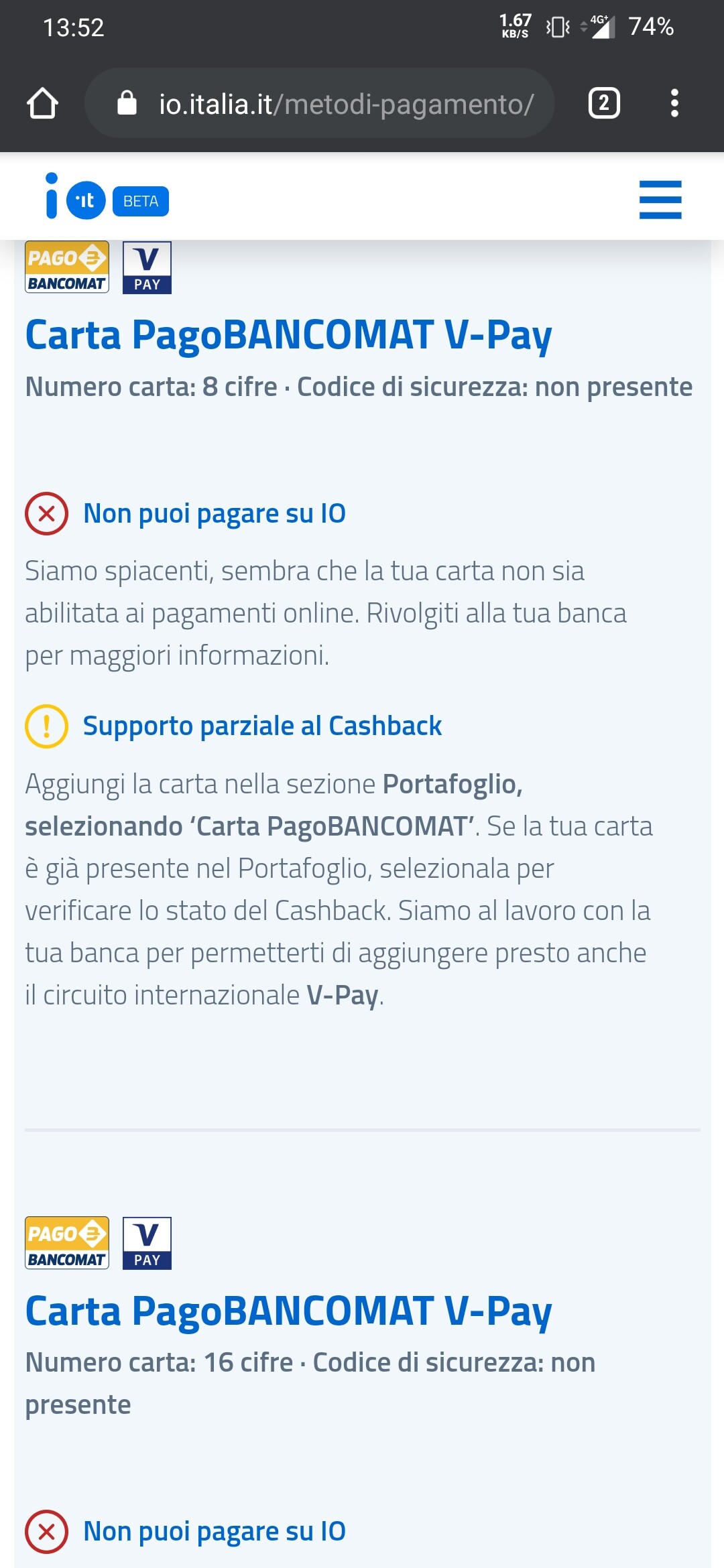Tap the padlock site security icon

coord(127,103)
